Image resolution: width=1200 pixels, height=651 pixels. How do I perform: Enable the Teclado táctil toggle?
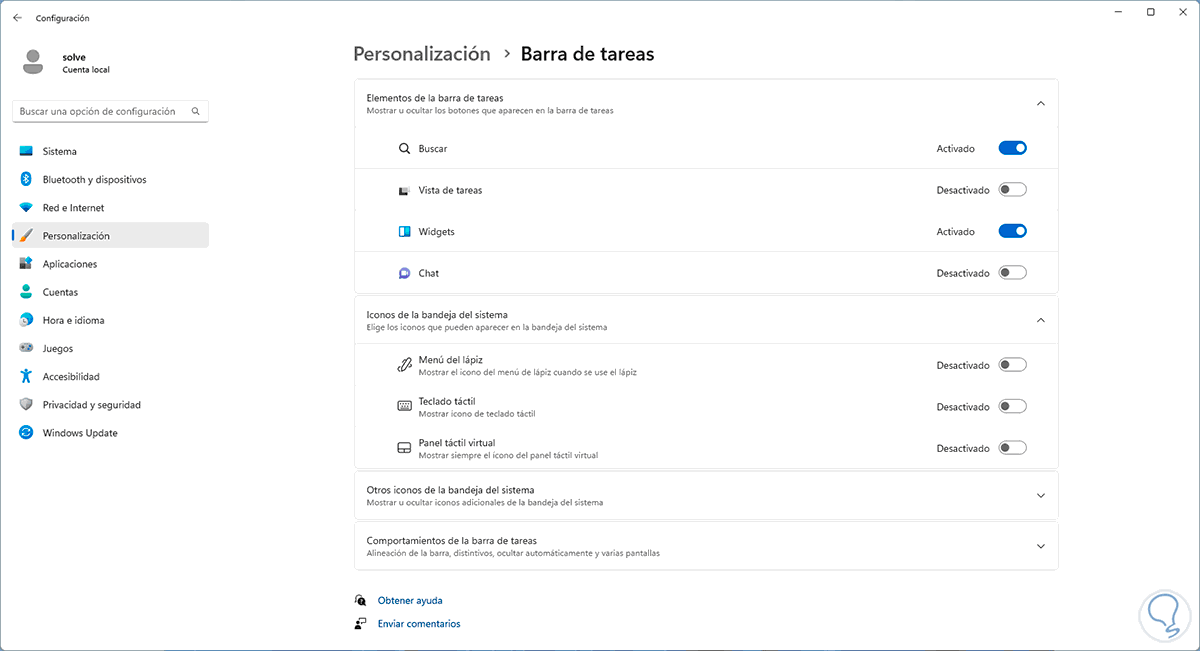pyautogui.click(x=1012, y=407)
